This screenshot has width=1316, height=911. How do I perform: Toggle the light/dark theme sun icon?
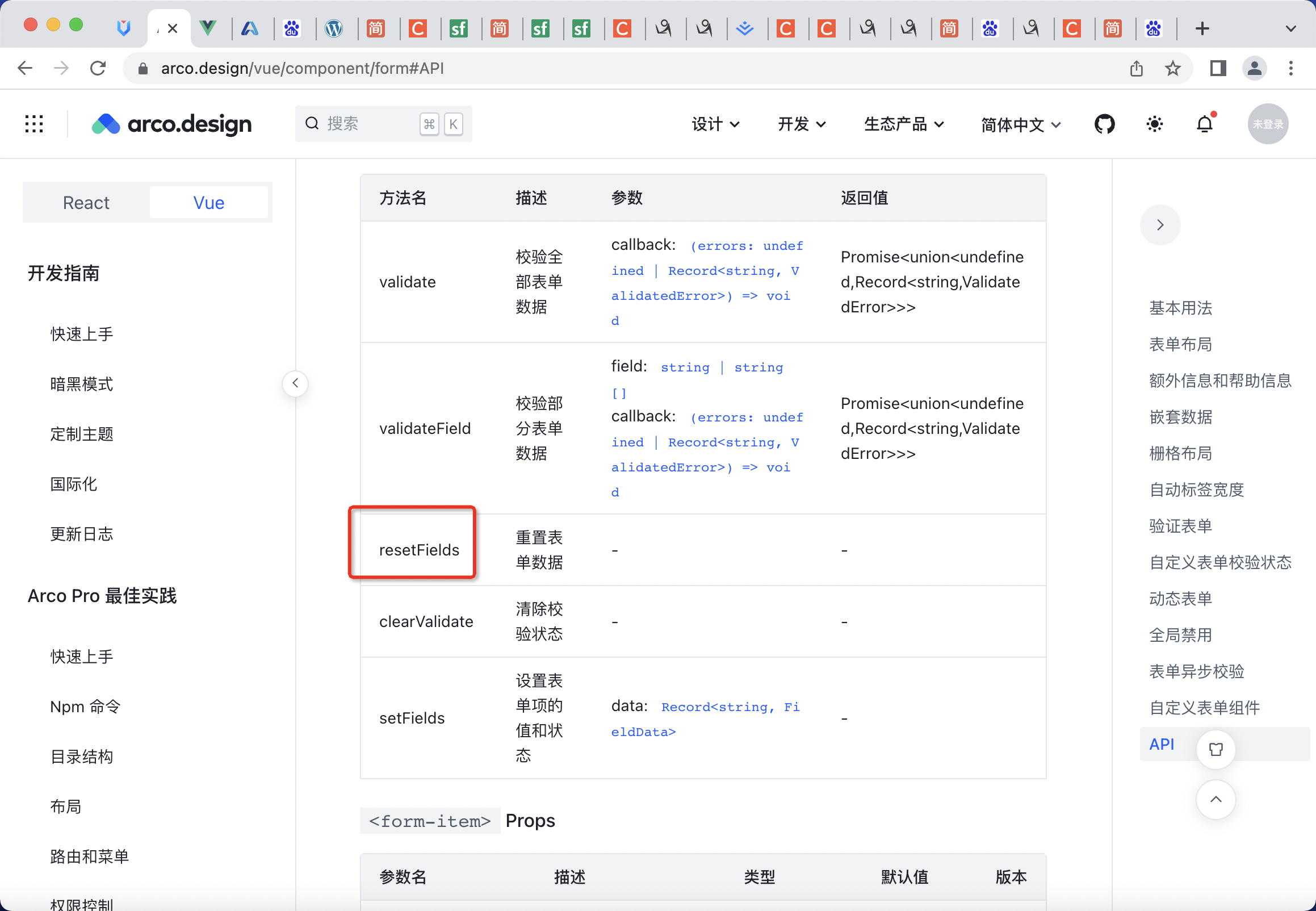[1155, 124]
